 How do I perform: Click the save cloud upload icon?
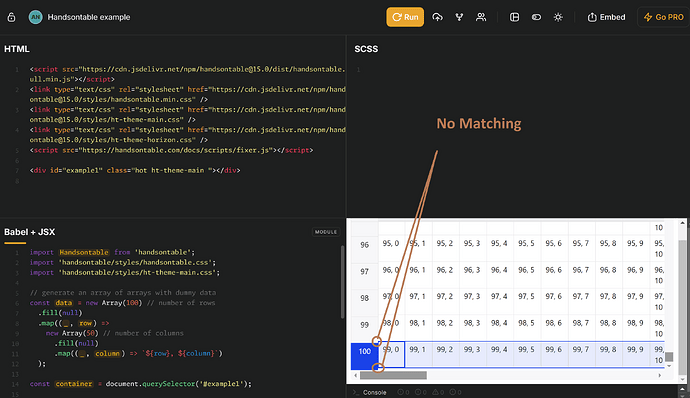[x=437, y=17]
